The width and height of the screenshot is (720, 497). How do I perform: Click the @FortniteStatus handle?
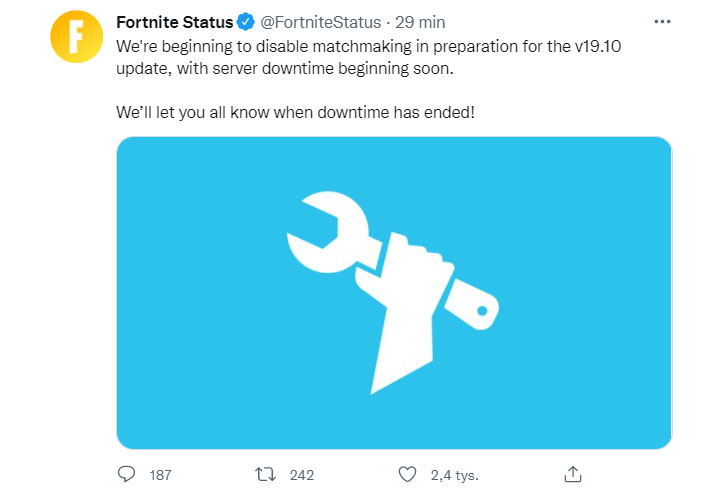tap(320, 21)
